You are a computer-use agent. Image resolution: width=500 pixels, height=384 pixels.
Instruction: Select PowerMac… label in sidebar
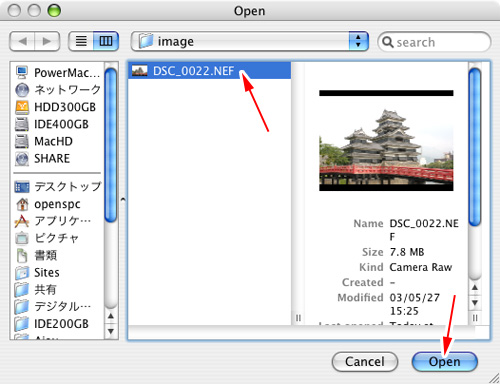click(x=67, y=73)
